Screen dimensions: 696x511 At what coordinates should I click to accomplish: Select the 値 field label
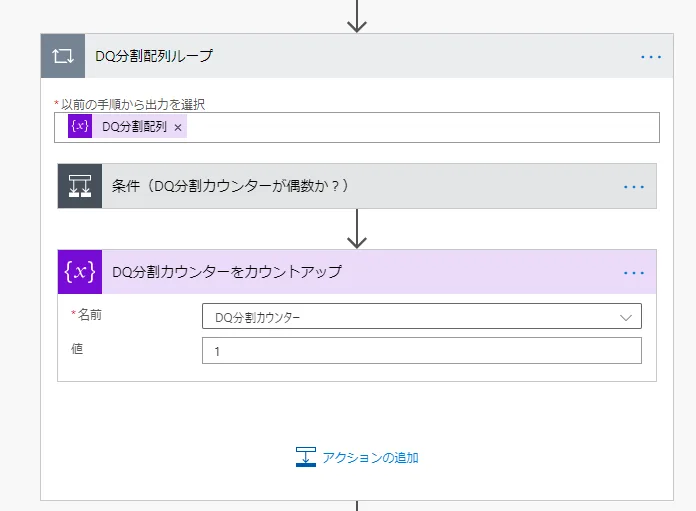point(77,349)
